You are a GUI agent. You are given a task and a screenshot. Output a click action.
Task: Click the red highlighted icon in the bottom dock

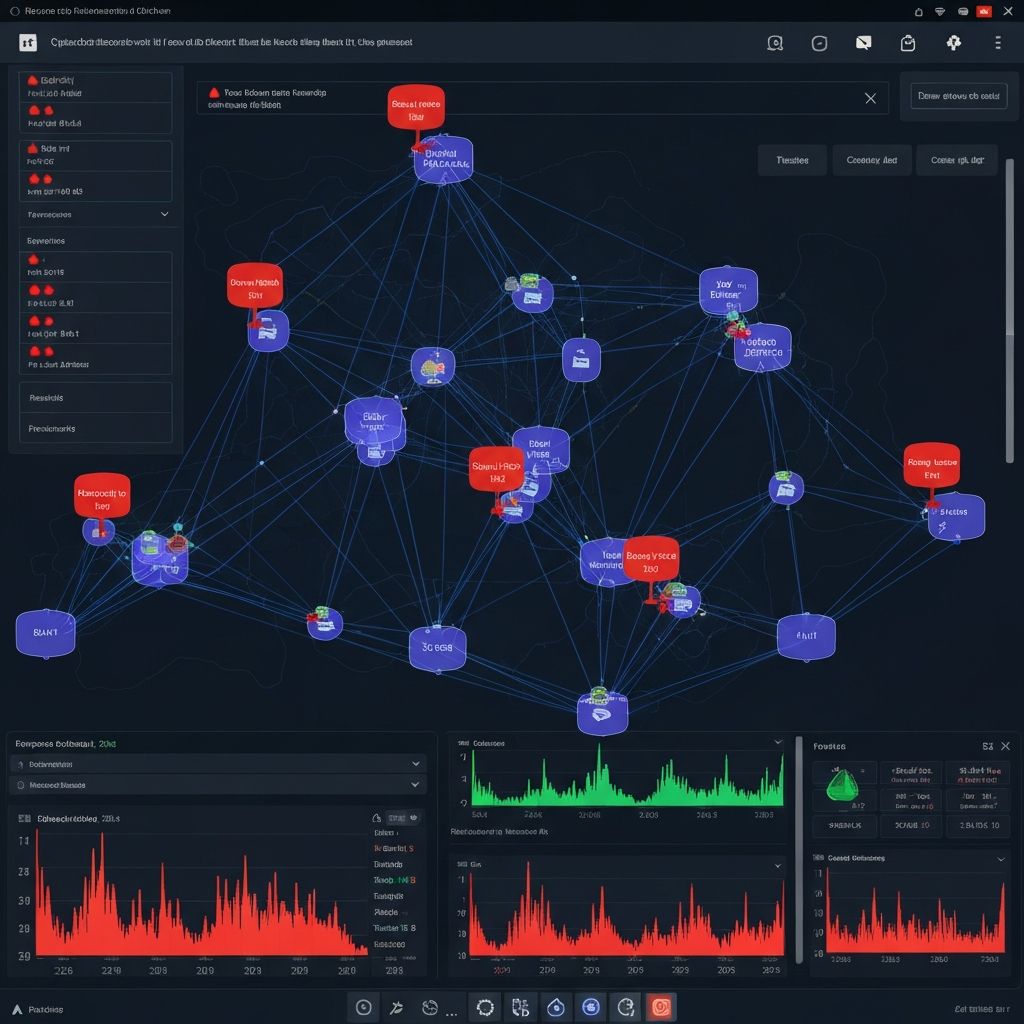660,1007
